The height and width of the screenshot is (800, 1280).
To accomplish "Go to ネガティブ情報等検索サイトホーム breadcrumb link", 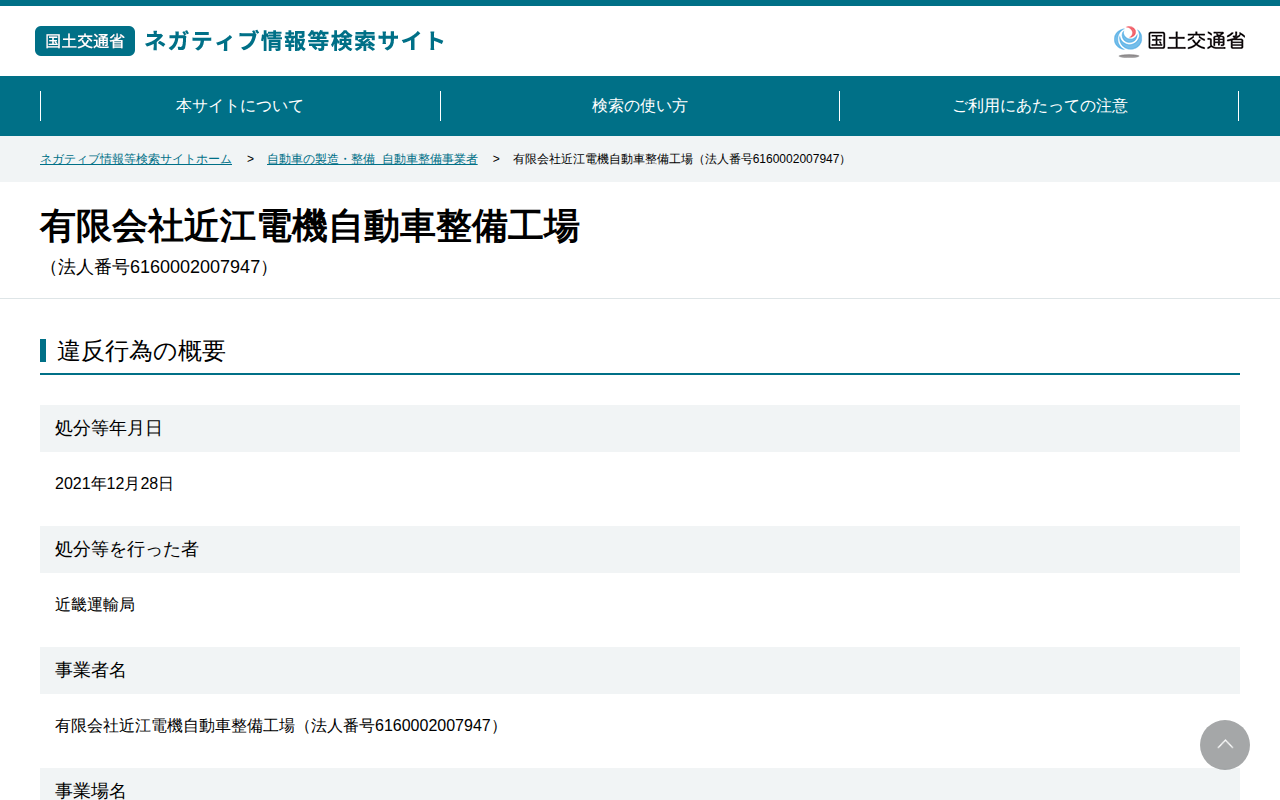I will click(136, 159).
